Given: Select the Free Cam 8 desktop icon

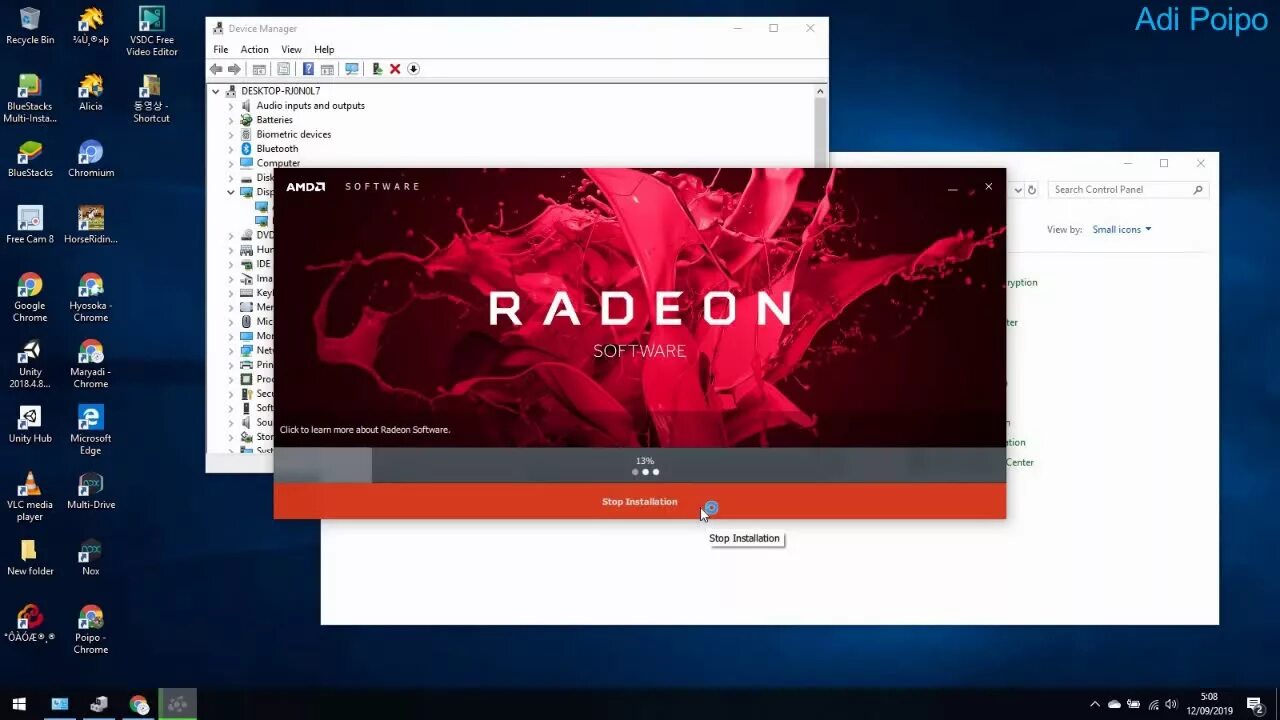Looking at the screenshot, I should coord(30,225).
